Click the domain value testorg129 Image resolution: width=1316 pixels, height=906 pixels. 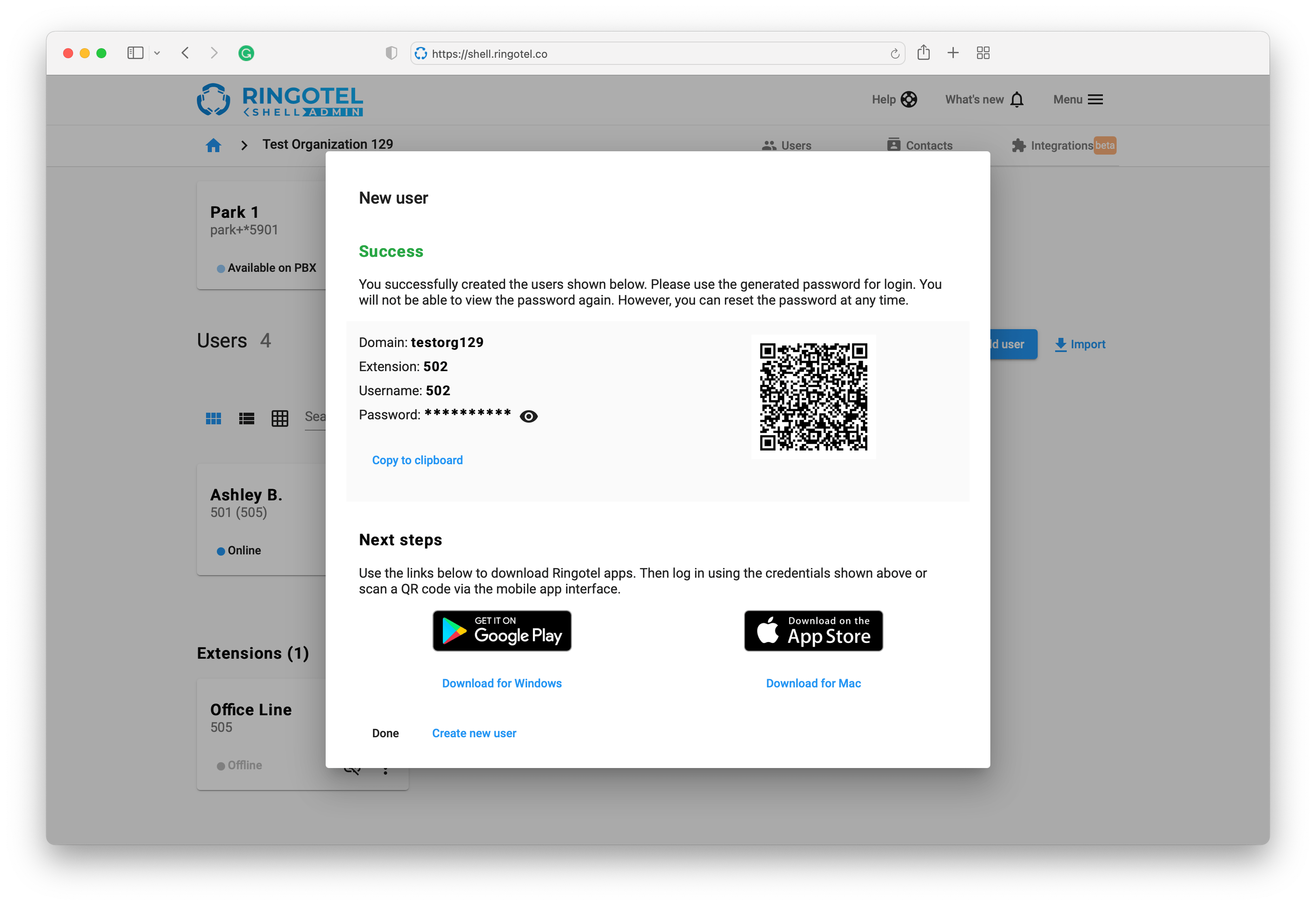point(447,342)
